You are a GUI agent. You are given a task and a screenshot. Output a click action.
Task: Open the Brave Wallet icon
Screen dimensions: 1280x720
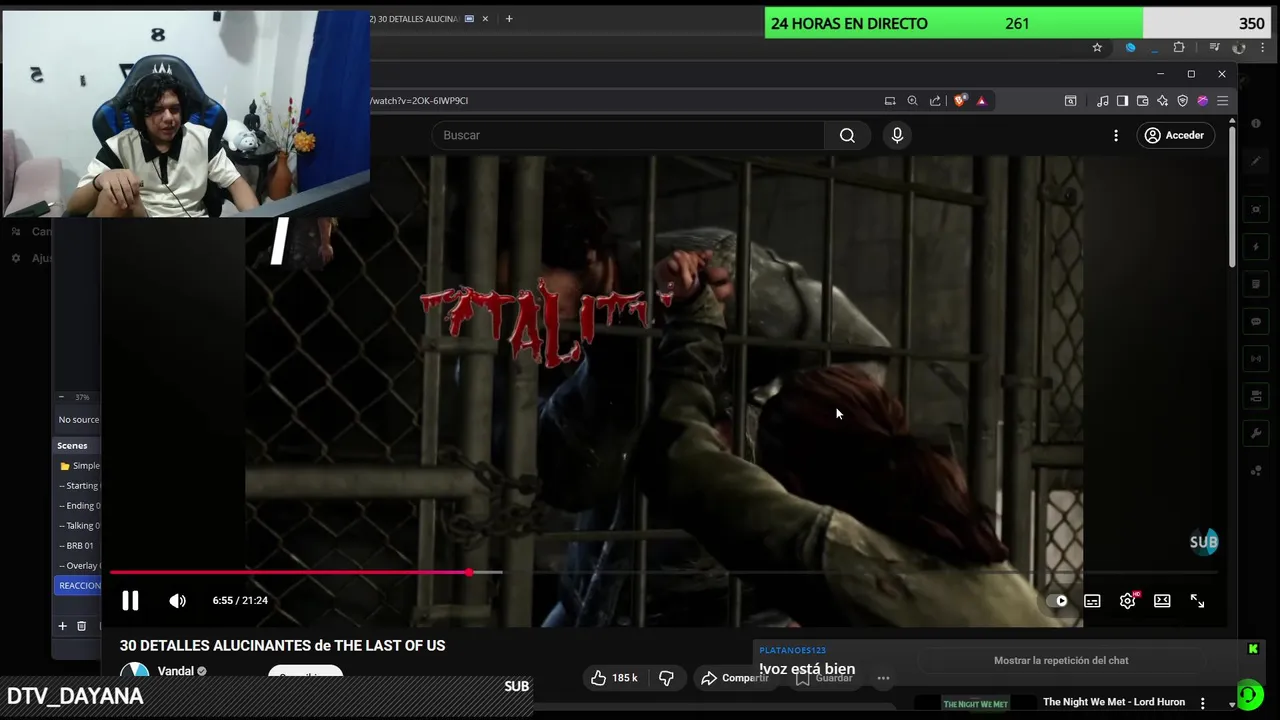coord(1142,101)
